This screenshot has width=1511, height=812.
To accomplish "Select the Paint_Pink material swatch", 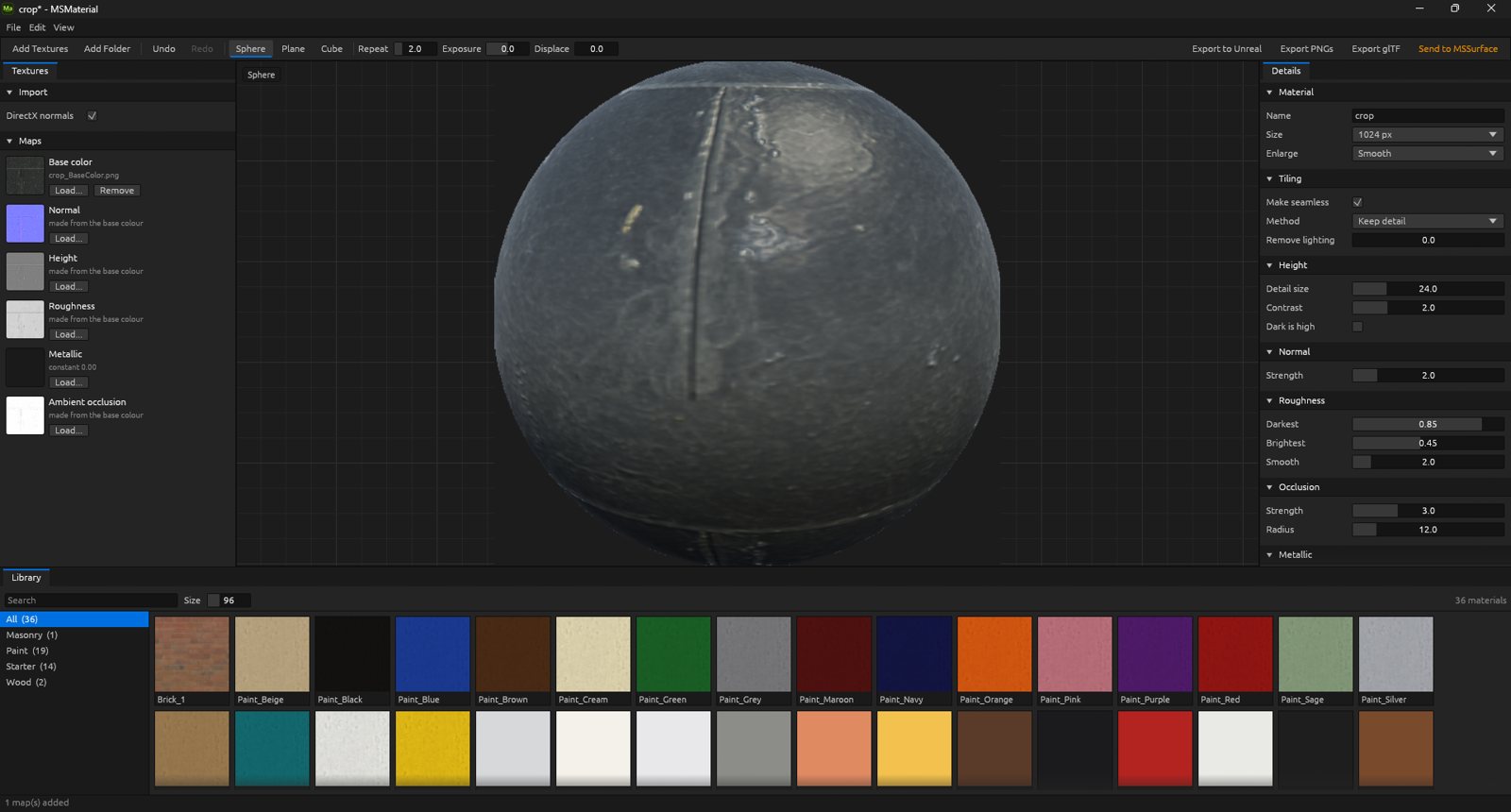I will tap(1075, 661).
